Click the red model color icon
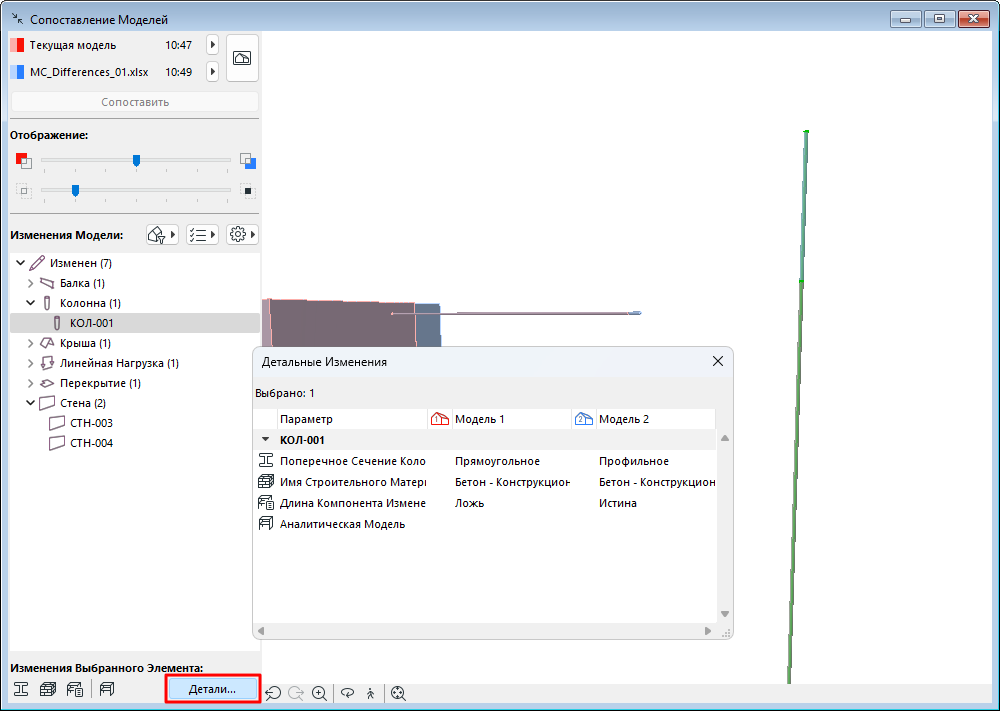Image resolution: width=1000 pixels, height=711 pixels. tap(24, 160)
